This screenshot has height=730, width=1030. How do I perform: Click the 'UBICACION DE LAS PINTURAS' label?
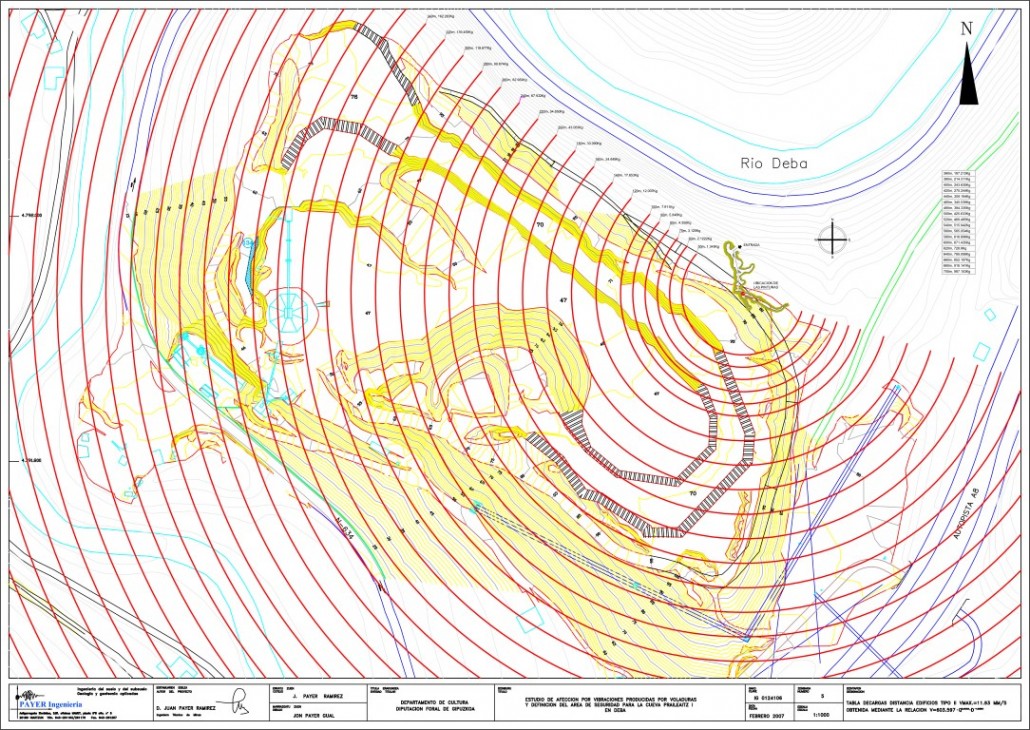[765, 285]
